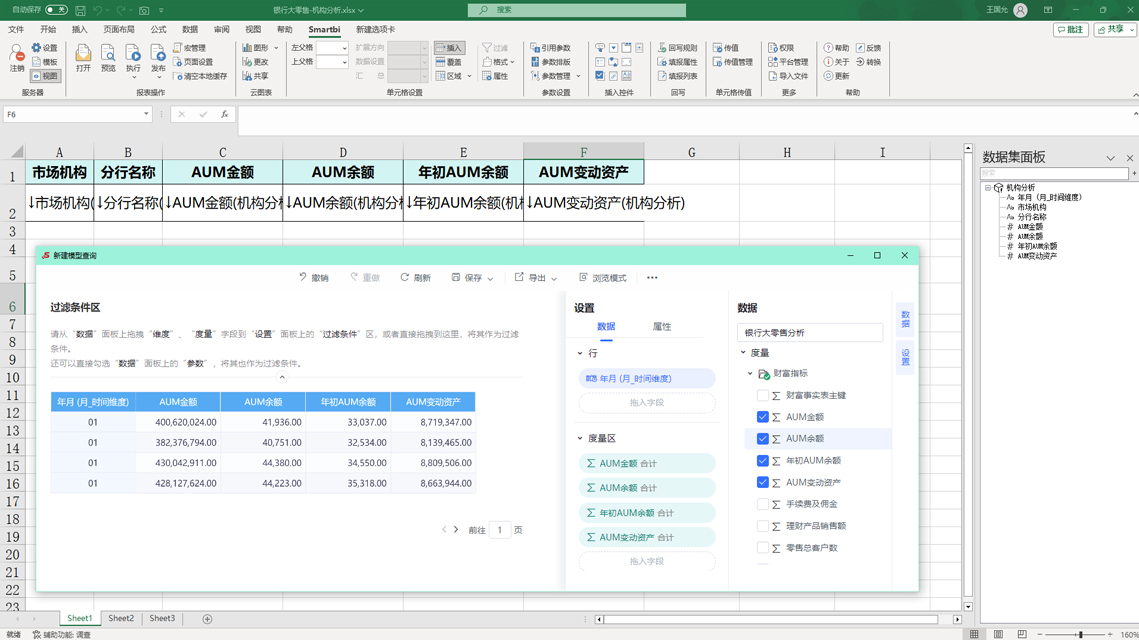Click the 浏览模式 button in the dialog toolbar
This screenshot has width=1139, height=640.
[x=605, y=278]
